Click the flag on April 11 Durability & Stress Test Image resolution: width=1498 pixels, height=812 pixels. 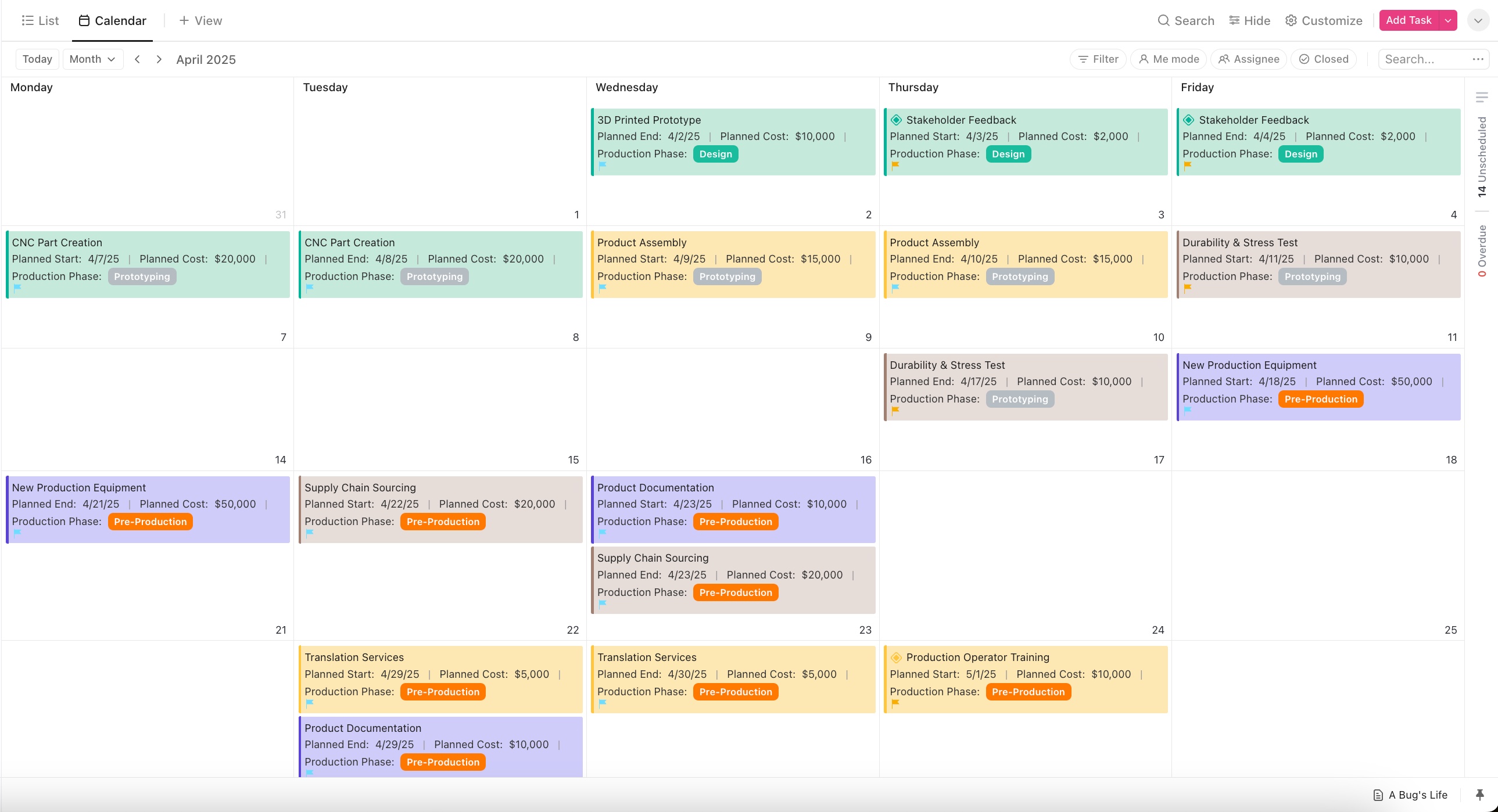(1188, 288)
